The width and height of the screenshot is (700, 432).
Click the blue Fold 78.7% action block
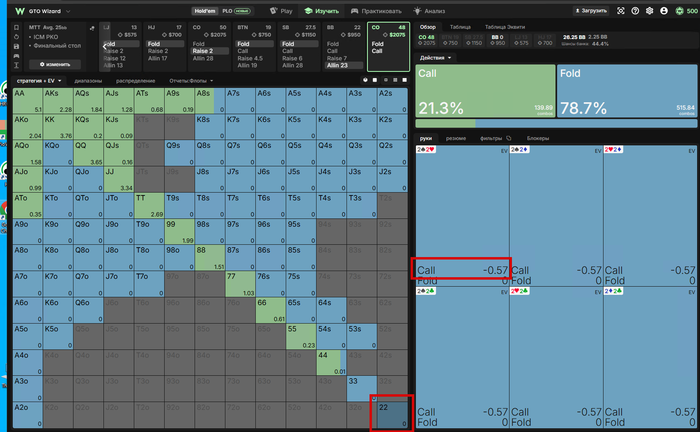(x=627, y=91)
